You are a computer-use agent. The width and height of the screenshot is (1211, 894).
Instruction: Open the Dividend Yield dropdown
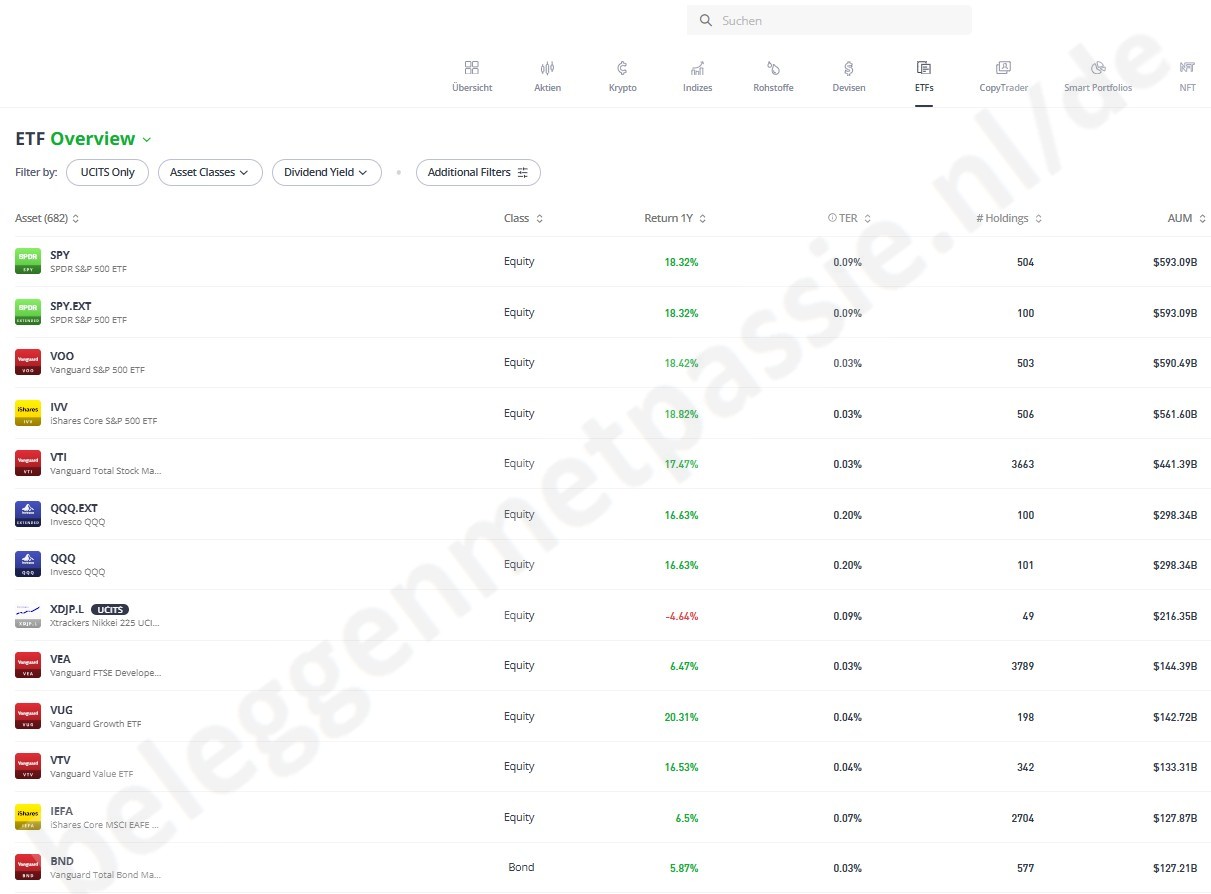coord(326,172)
